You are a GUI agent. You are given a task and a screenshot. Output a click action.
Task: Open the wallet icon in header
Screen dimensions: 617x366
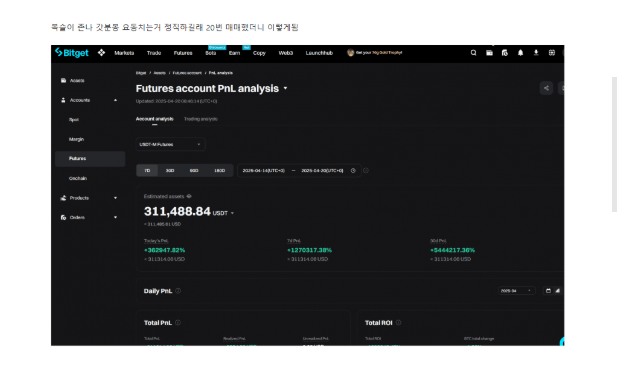pyautogui.click(x=489, y=52)
